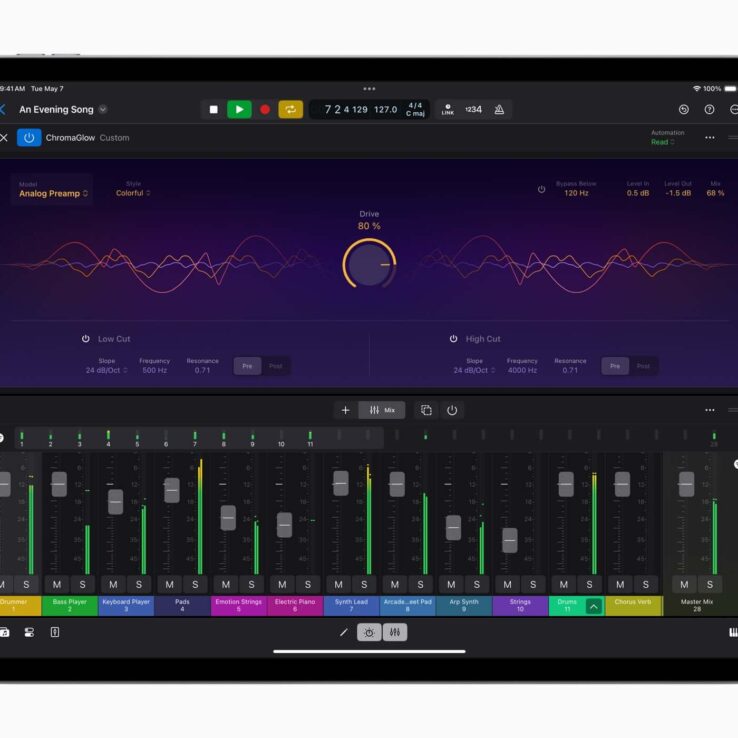
Task: Open the Automation Read mode dropdown
Action: [x=663, y=142]
